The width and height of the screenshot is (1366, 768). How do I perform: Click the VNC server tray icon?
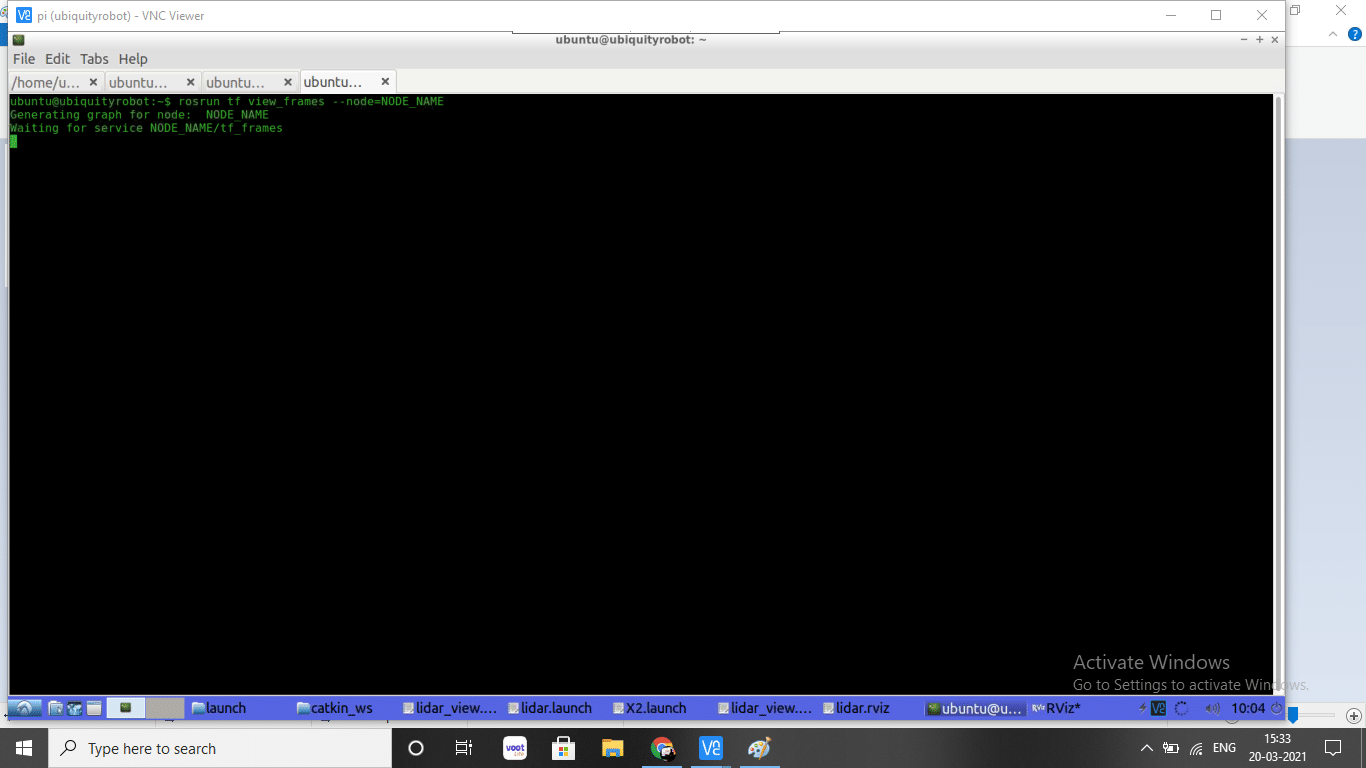point(1158,708)
